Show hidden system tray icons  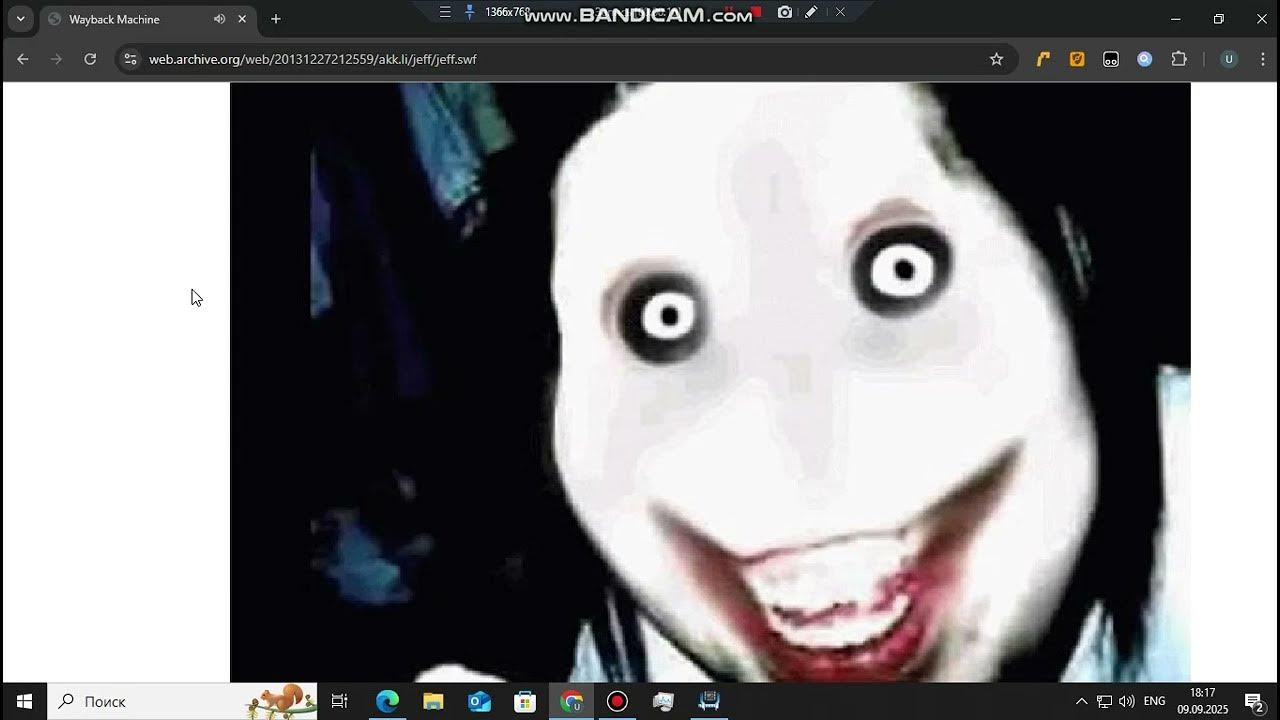1081,701
